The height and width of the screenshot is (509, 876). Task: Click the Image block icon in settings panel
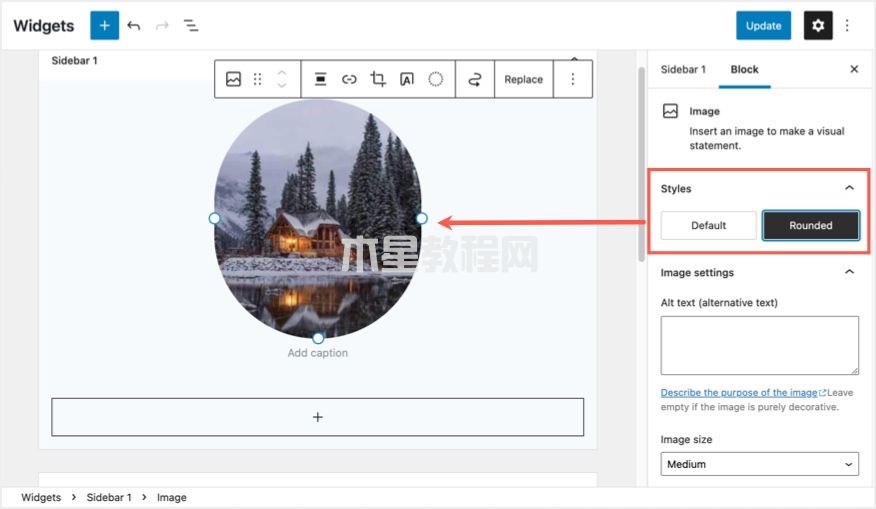click(670, 111)
